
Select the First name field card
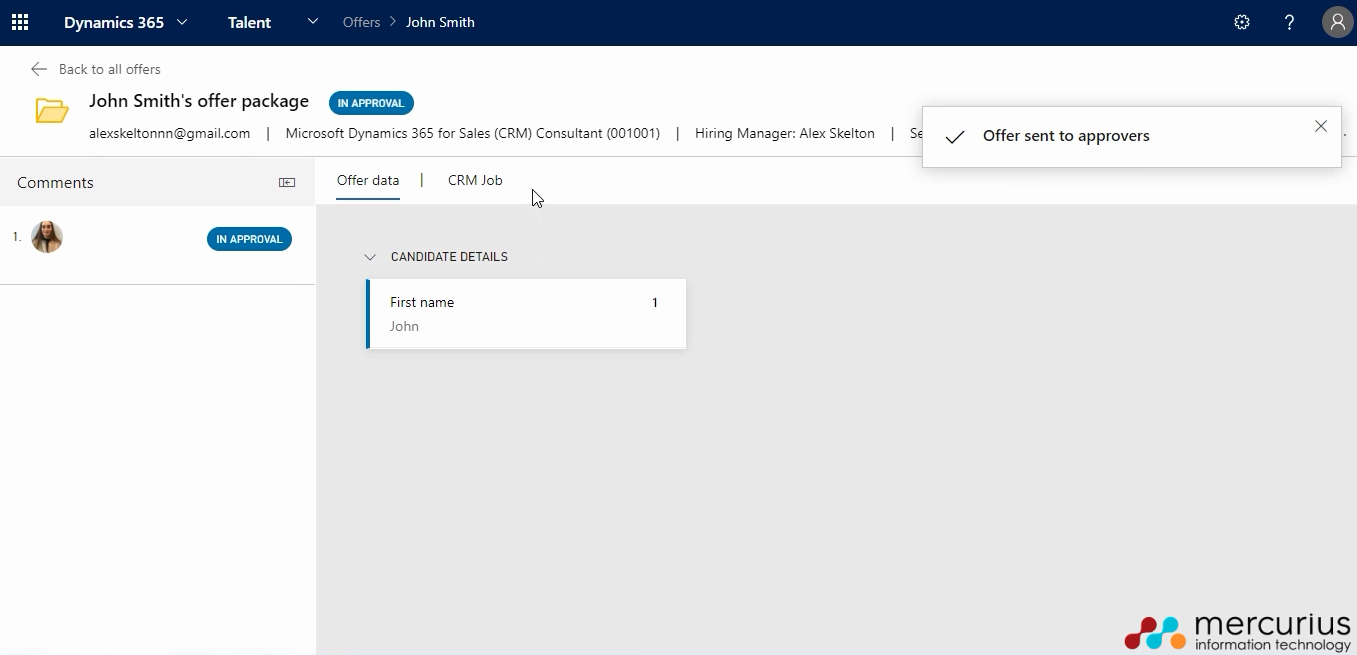526,314
